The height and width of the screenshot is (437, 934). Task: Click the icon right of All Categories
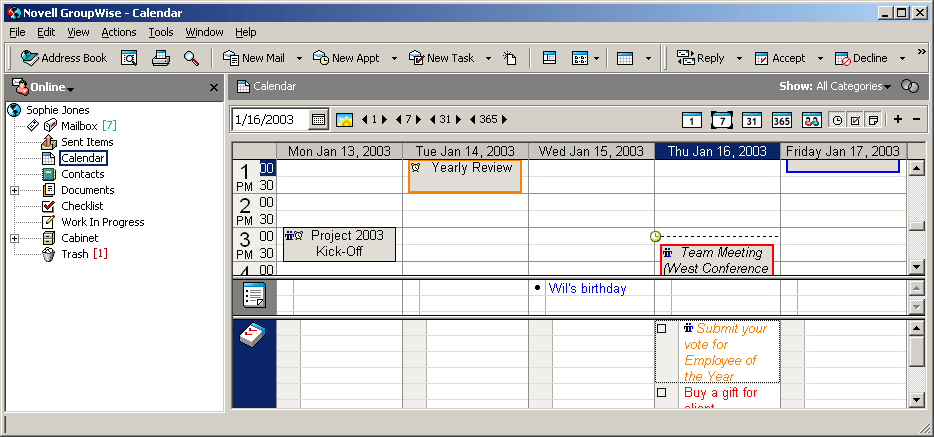910,86
